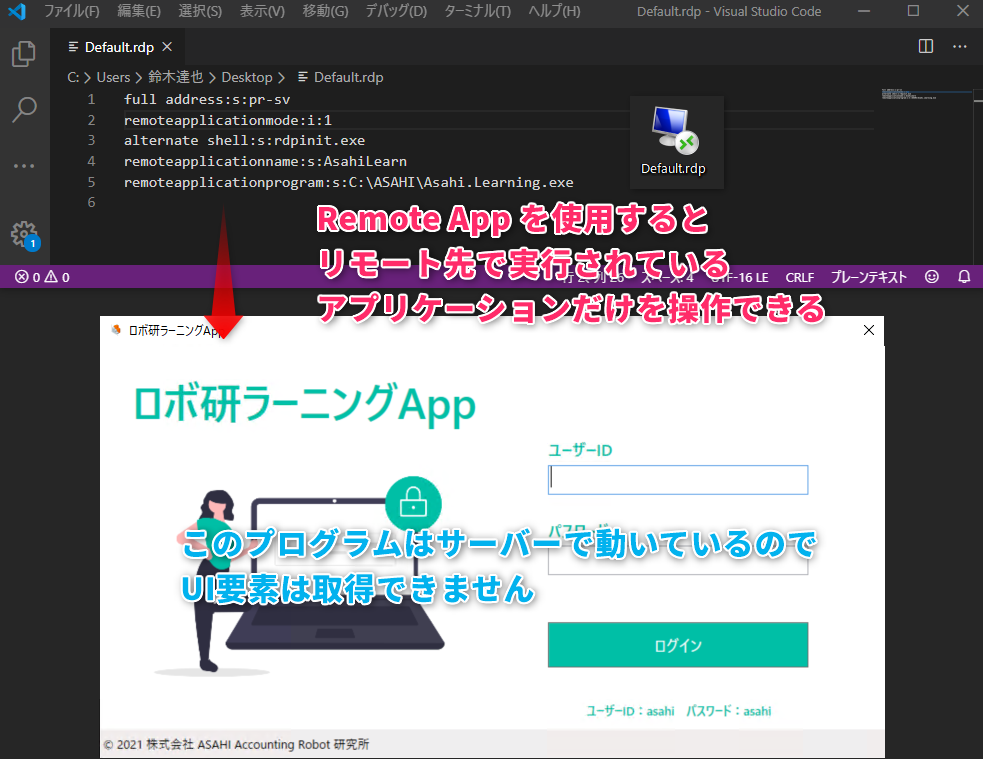
Task: Click the Users breadcrumb segment
Action: tap(113, 78)
